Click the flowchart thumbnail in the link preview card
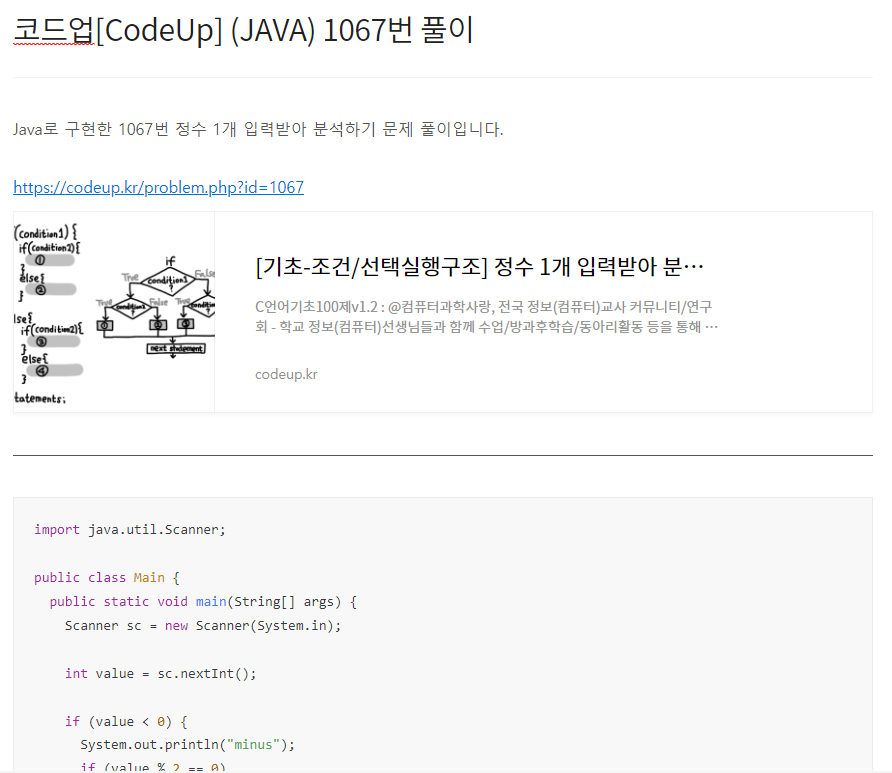The width and height of the screenshot is (892, 773). (114, 312)
